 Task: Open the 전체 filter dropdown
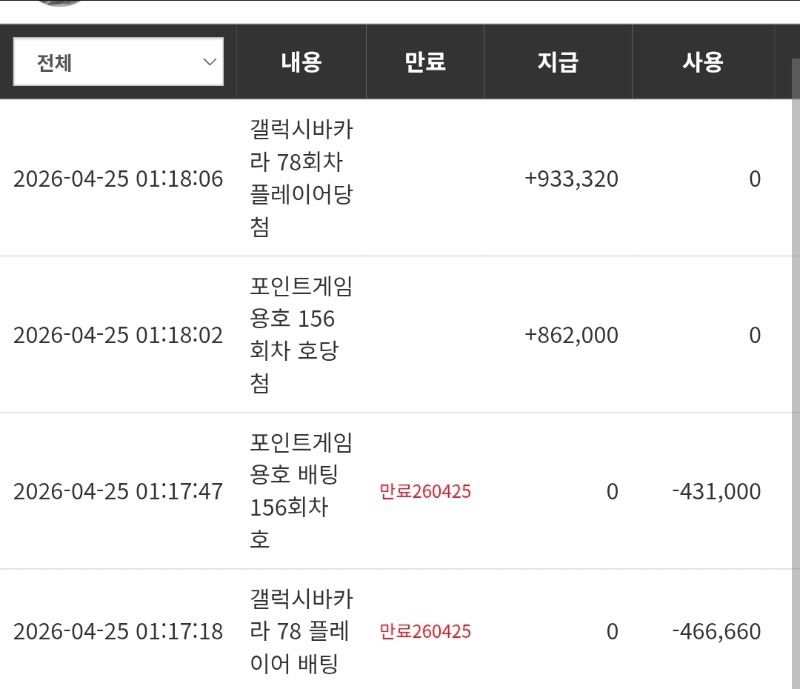(x=118, y=62)
